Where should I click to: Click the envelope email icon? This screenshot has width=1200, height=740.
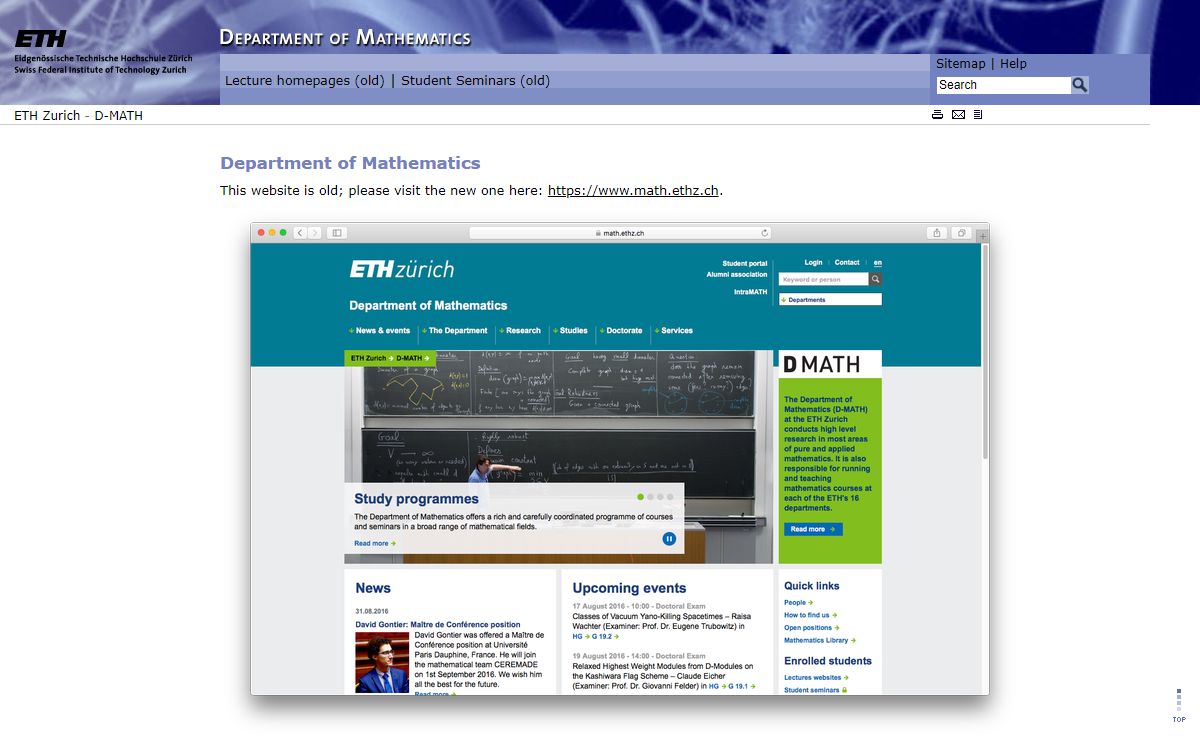(958, 115)
